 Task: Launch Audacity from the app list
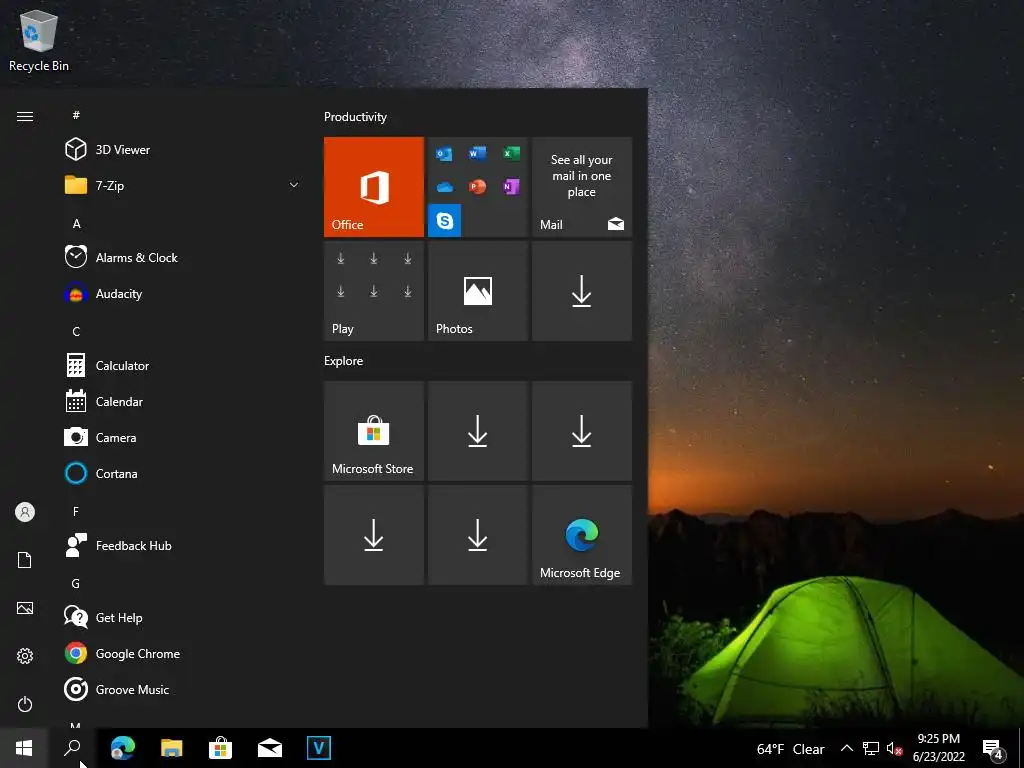point(183,294)
